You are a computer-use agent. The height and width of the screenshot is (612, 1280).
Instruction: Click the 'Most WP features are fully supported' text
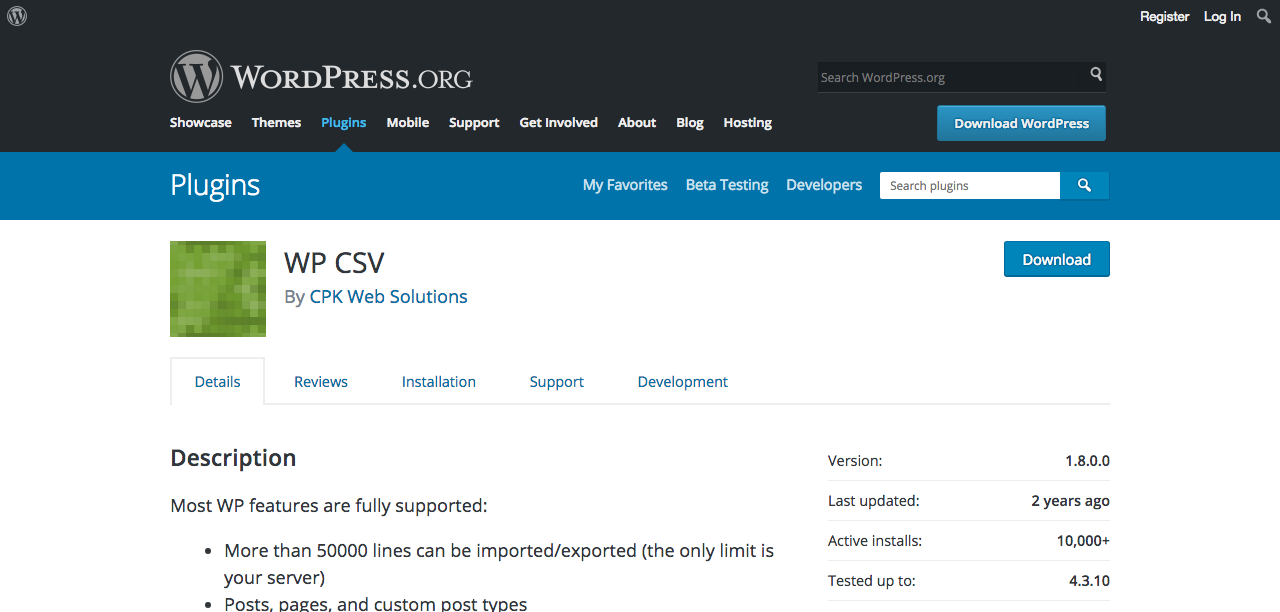(329, 506)
